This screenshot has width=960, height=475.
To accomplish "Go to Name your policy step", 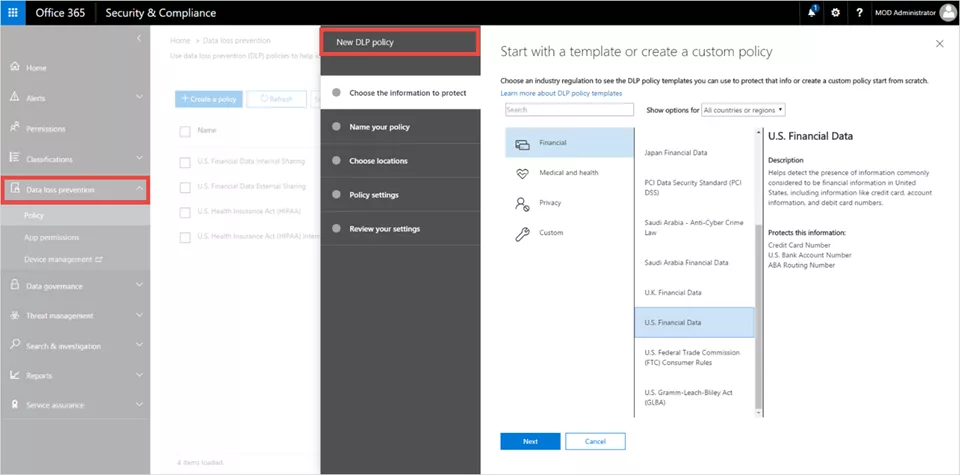I will [400, 127].
